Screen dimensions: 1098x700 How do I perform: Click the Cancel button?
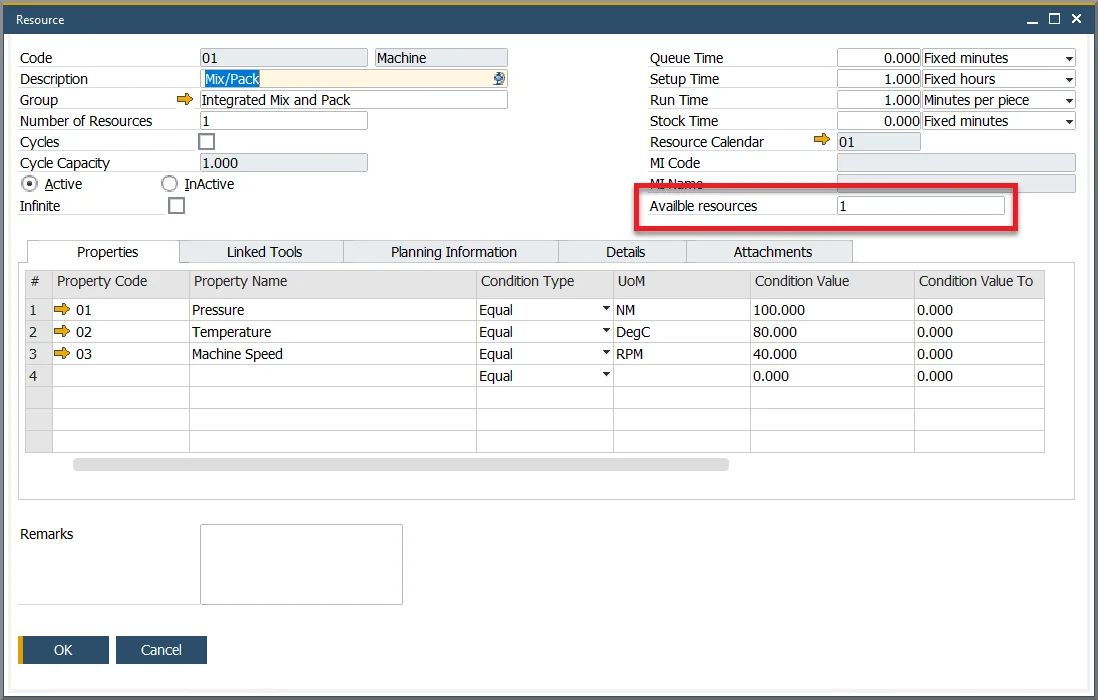coord(161,650)
